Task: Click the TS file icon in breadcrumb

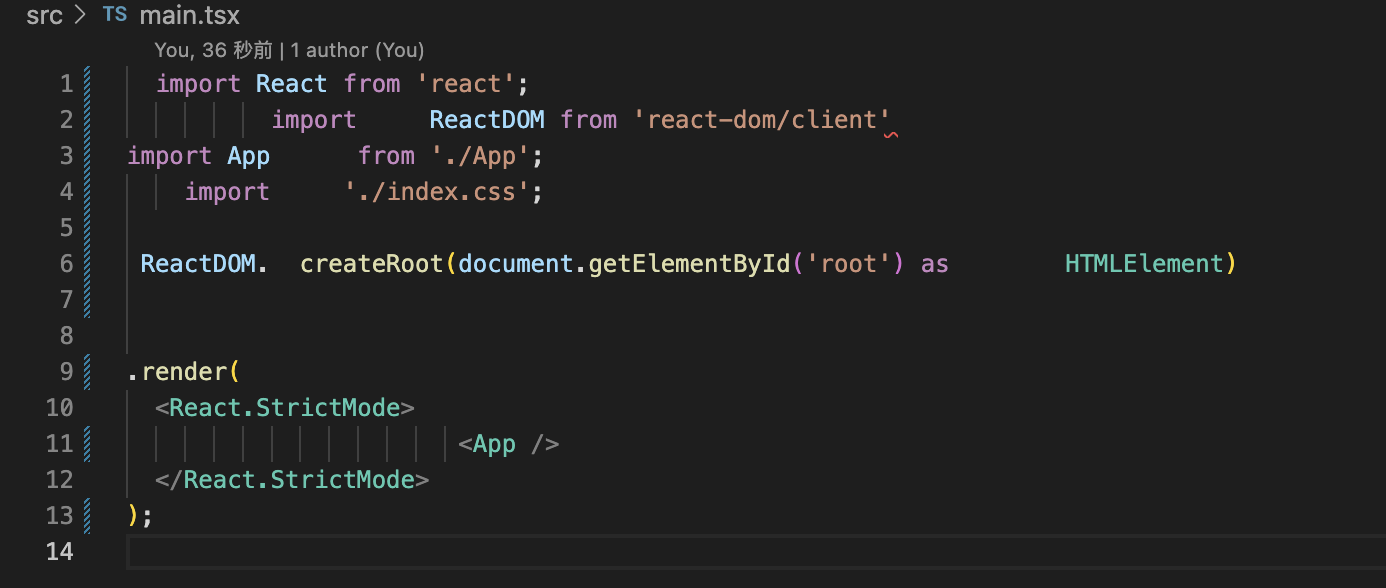Action: coord(115,16)
